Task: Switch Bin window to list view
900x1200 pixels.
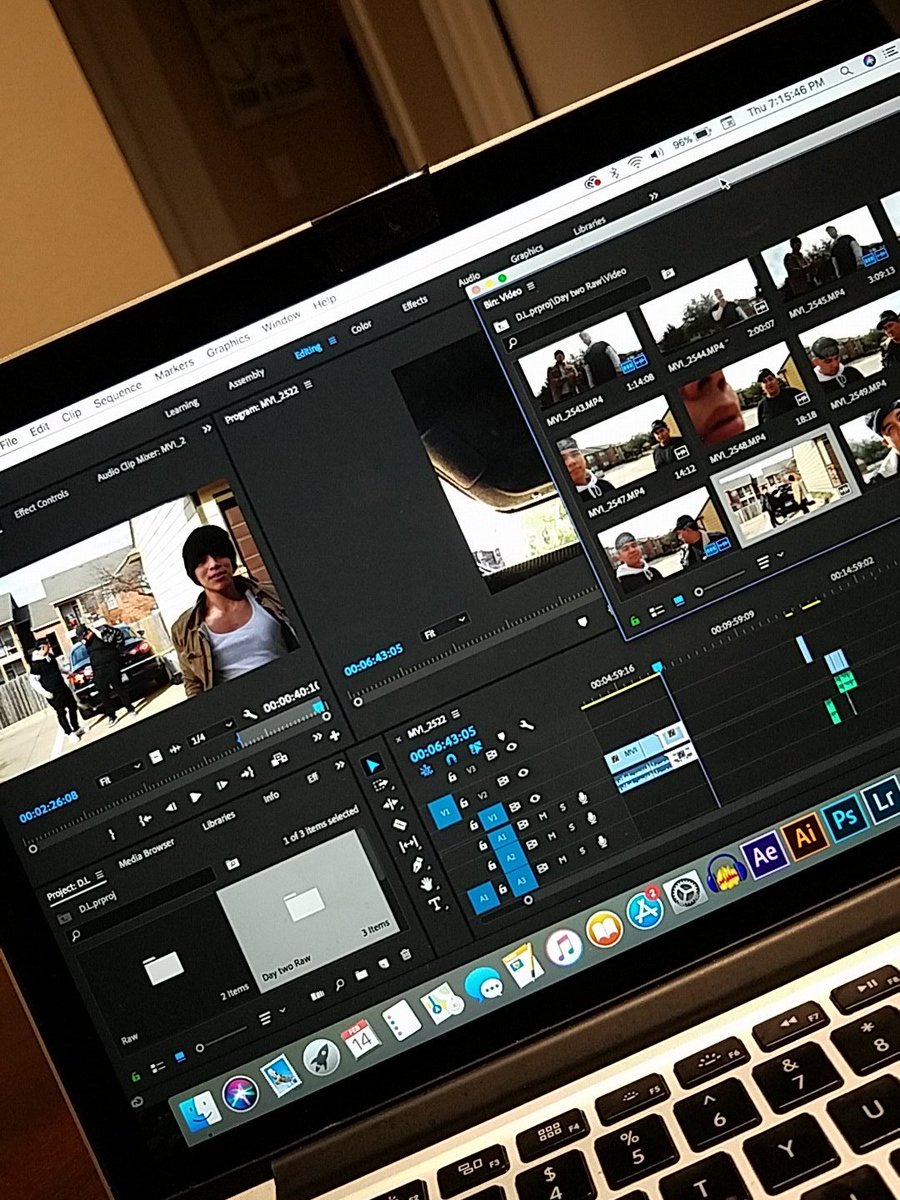Action: pos(657,610)
